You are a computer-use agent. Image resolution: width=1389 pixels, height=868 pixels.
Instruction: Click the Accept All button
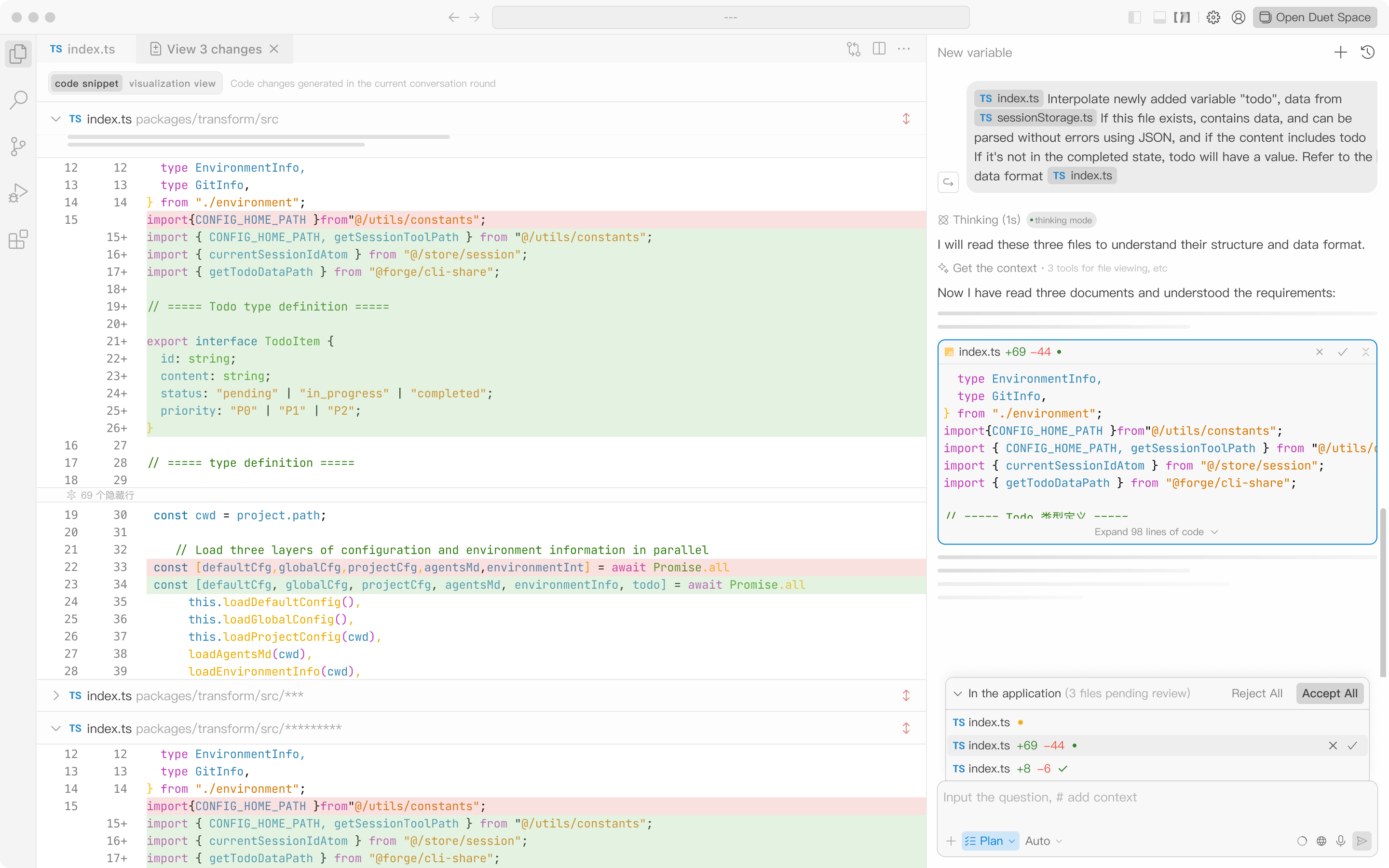tap(1330, 693)
